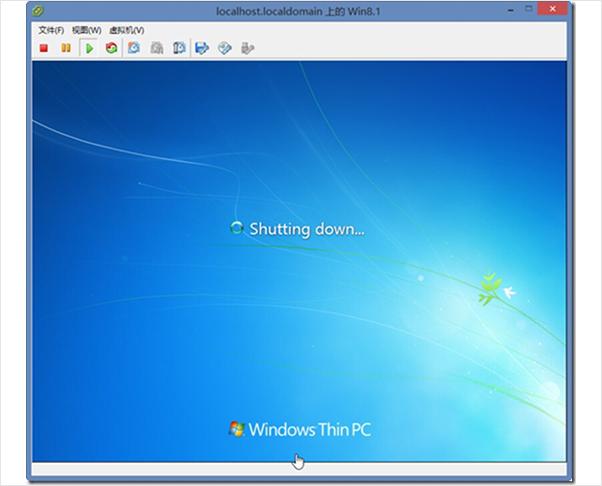Connect floppy device via diskette icon
Image resolution: width=602 pixels, height=486 pixels.
(202, 48)
